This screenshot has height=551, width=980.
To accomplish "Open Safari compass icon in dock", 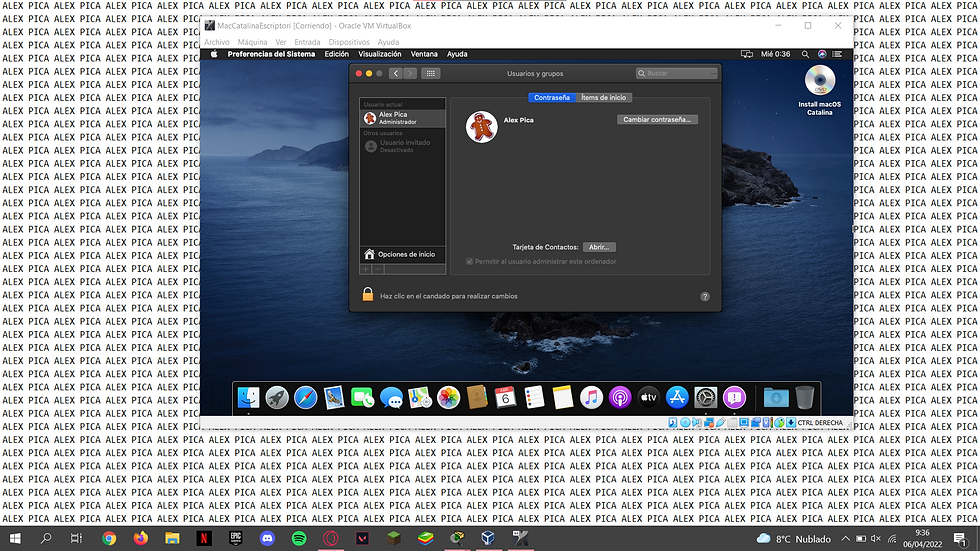I will click(306, 397).
